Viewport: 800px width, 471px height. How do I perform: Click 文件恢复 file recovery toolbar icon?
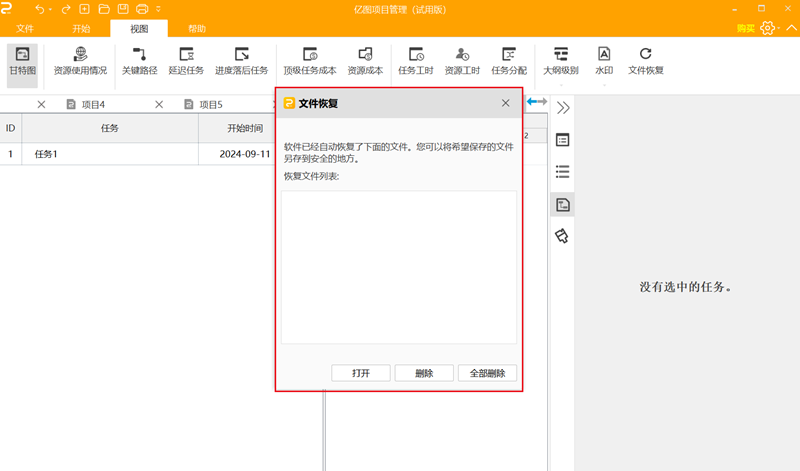point(645,62)
